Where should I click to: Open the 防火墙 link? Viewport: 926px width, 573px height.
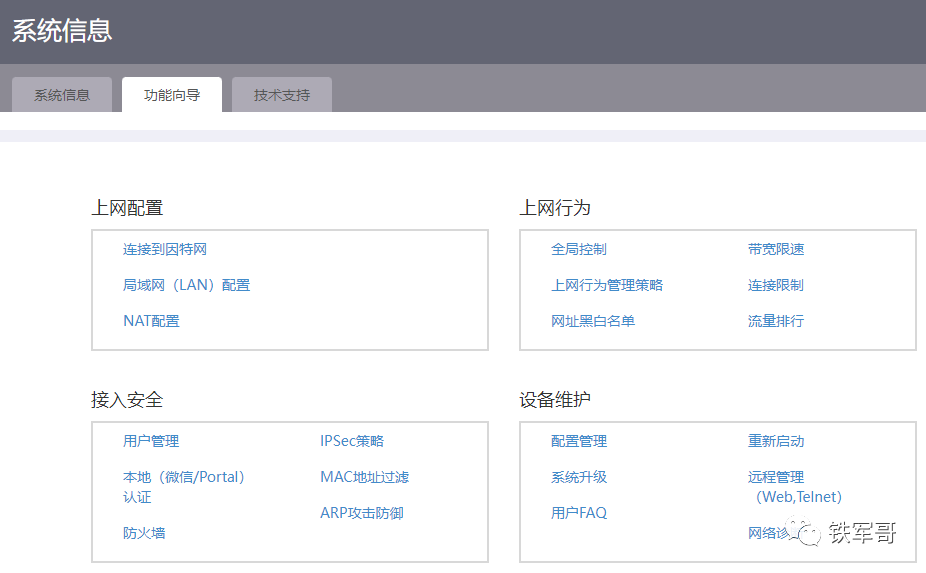coord(144,533)
